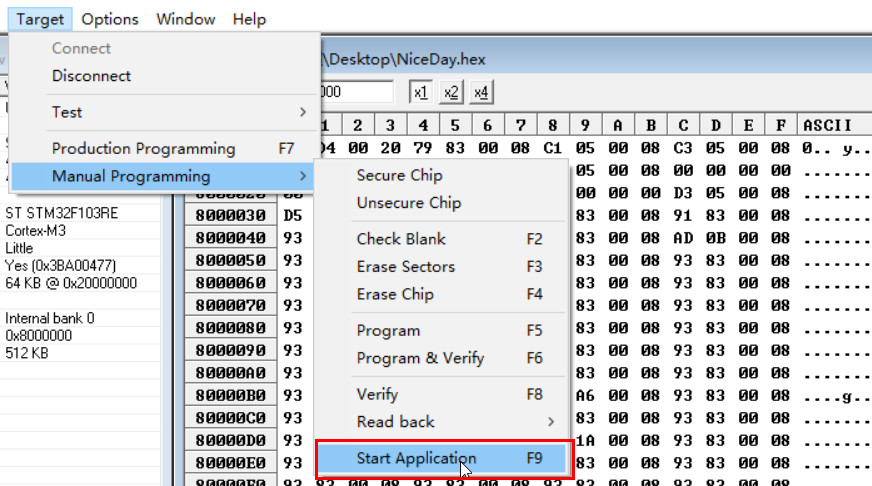
Task: Click column header C in the hex table
Action: (x=683, y=126)
